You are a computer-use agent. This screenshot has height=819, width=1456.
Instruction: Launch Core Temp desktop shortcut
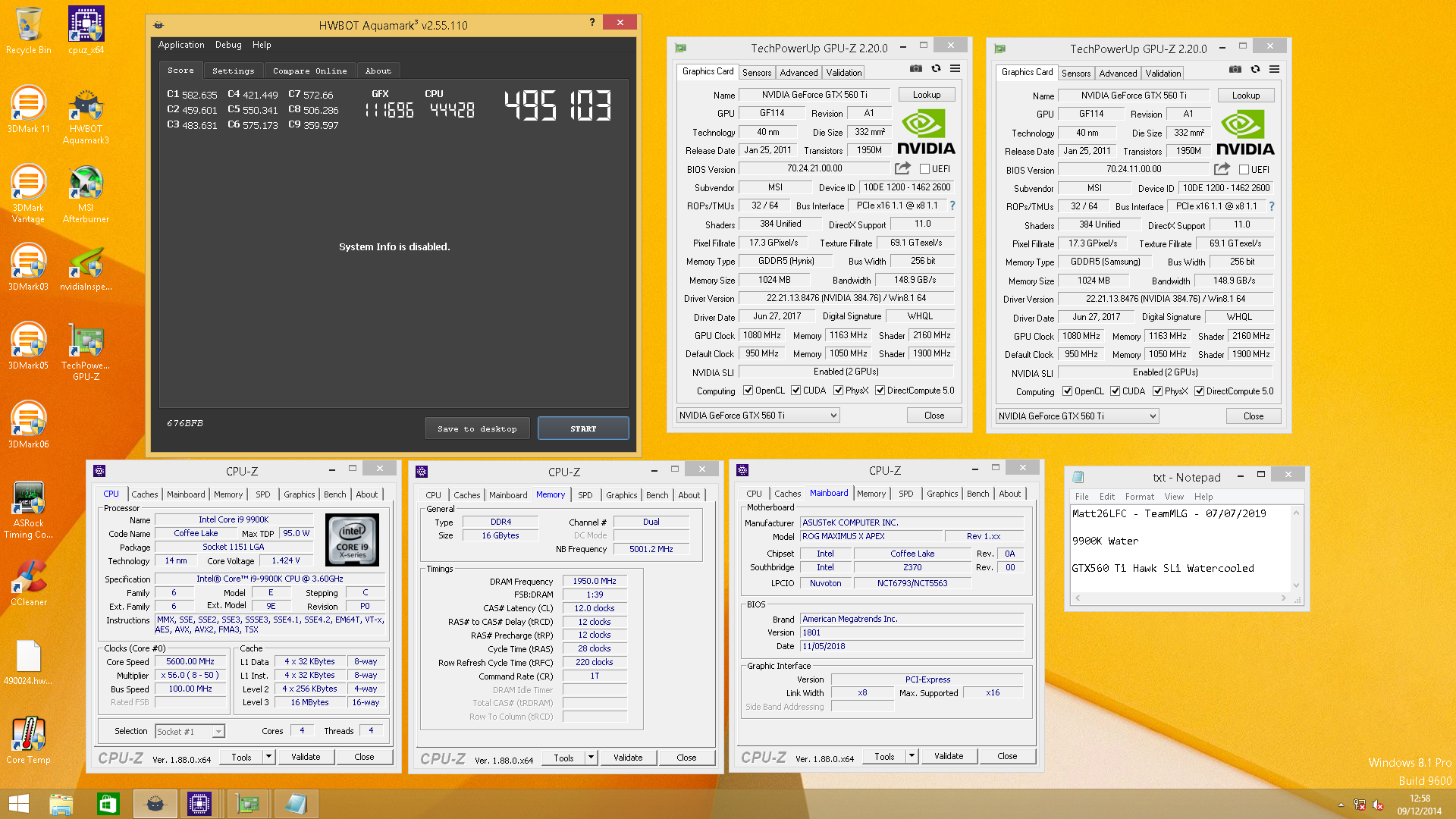click(x=29, y=740)
